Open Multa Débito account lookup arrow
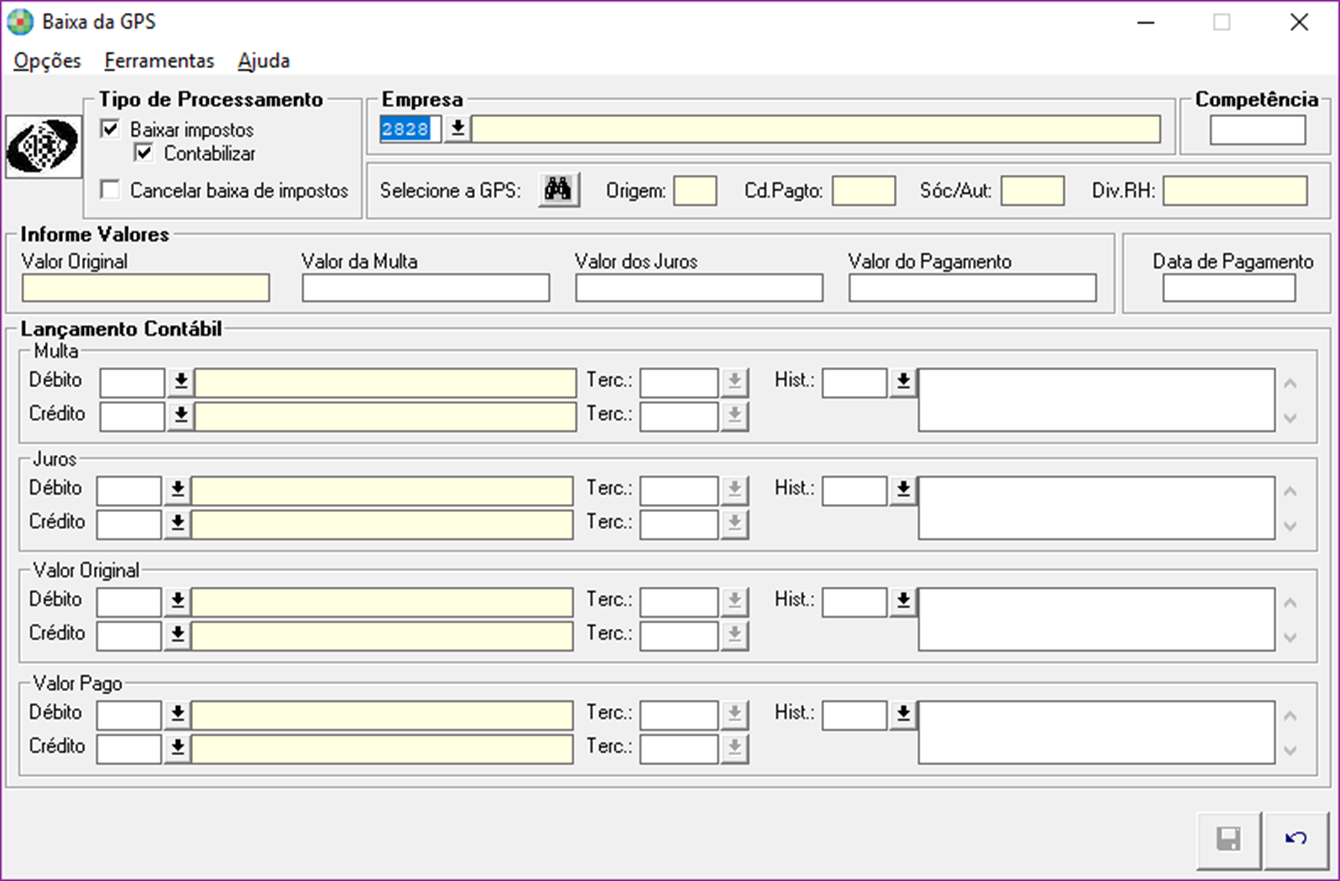The height and width of the screenshot is (881, 1340). 180,383
